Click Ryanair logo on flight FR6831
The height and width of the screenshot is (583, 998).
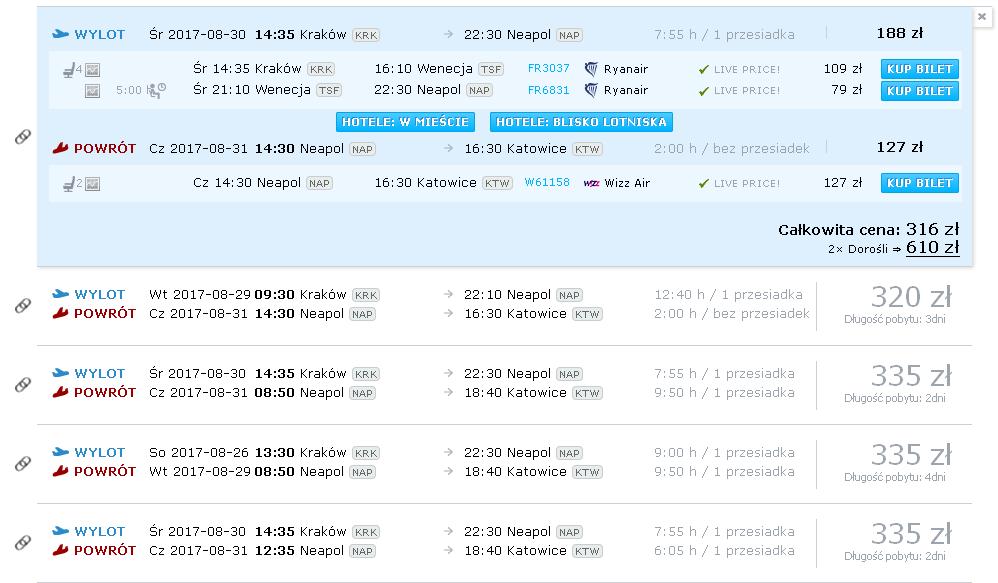click(x=591, y=90)
